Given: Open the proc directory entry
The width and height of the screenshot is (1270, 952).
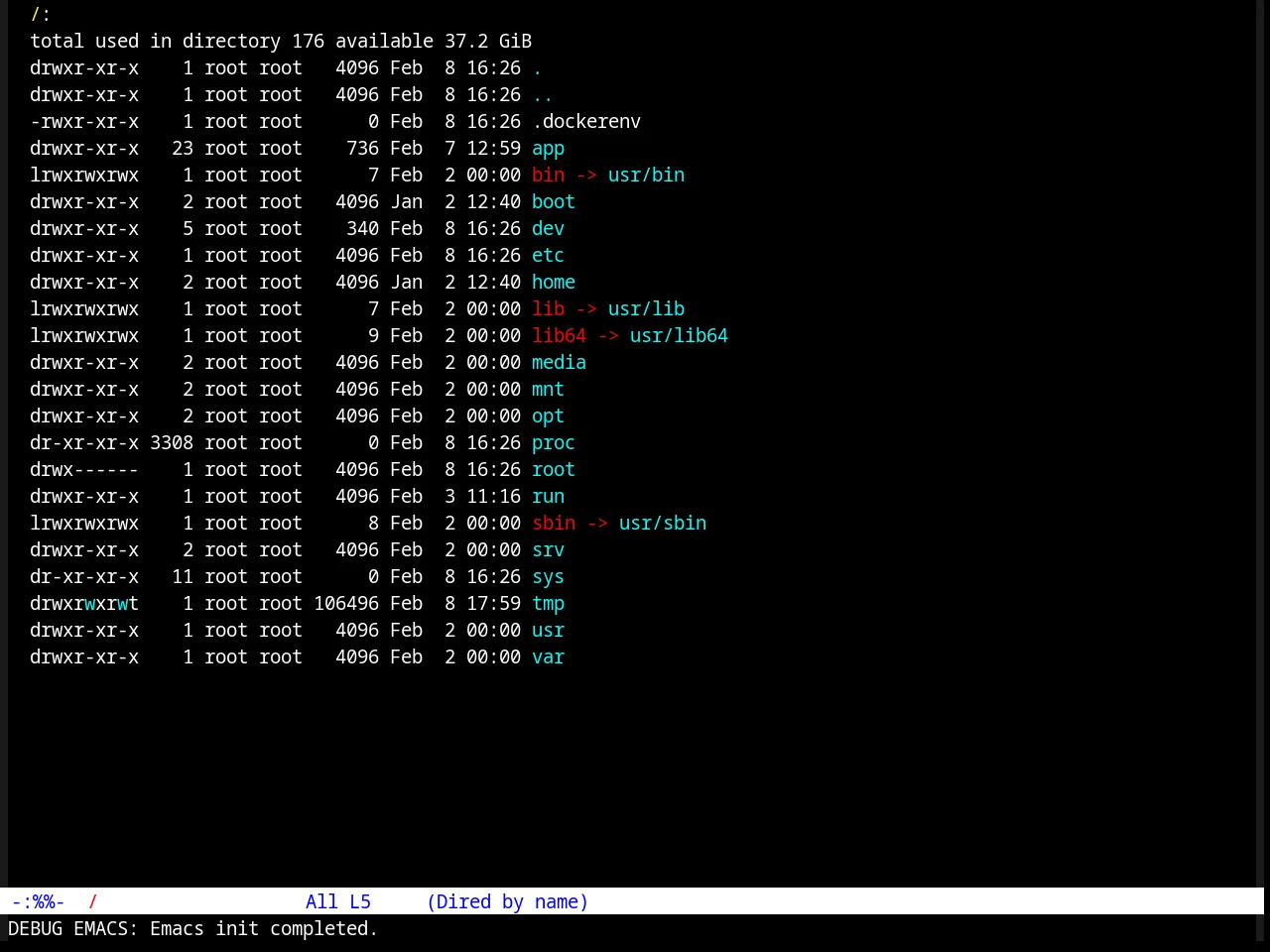Looking at the screenshot, I should click(x=554, y=443).
